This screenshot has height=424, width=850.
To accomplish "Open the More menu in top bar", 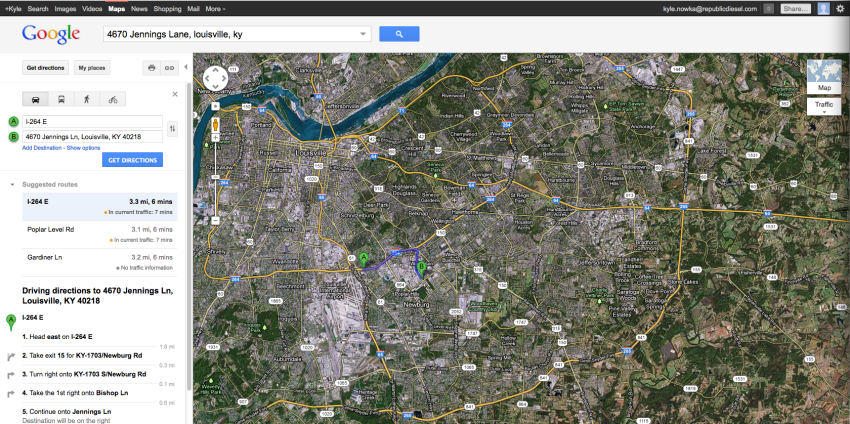I will 215,8.
